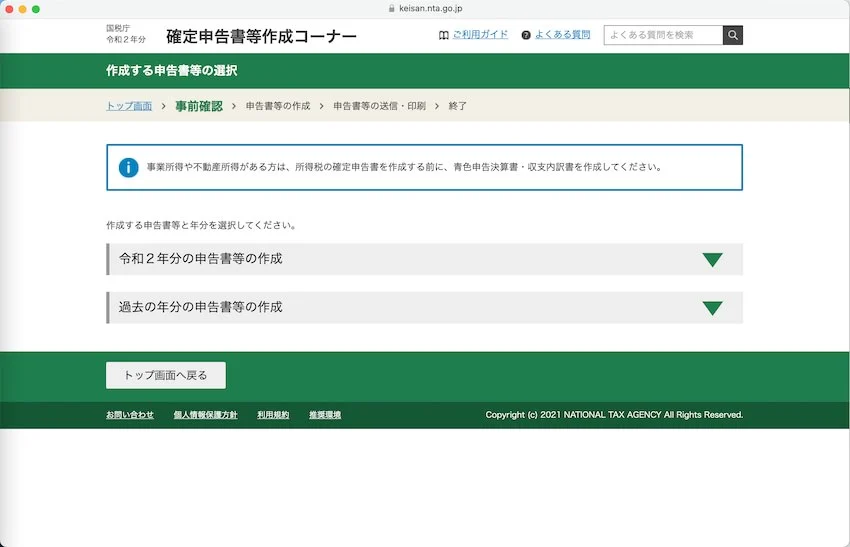The height and width of the screenshot is (547, 850).
Task: Focus the よくある質問を検索 search field
Action: (663, 35)
